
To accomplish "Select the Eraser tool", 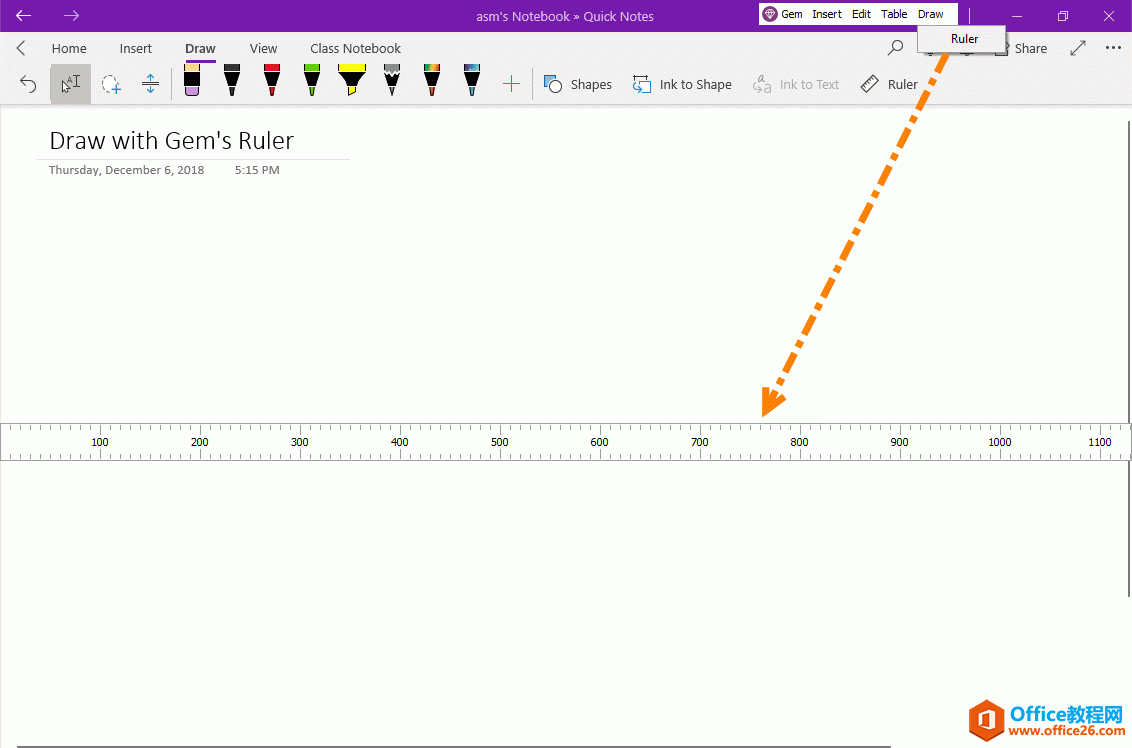I will pyautogui.click(x=191, y=83).
